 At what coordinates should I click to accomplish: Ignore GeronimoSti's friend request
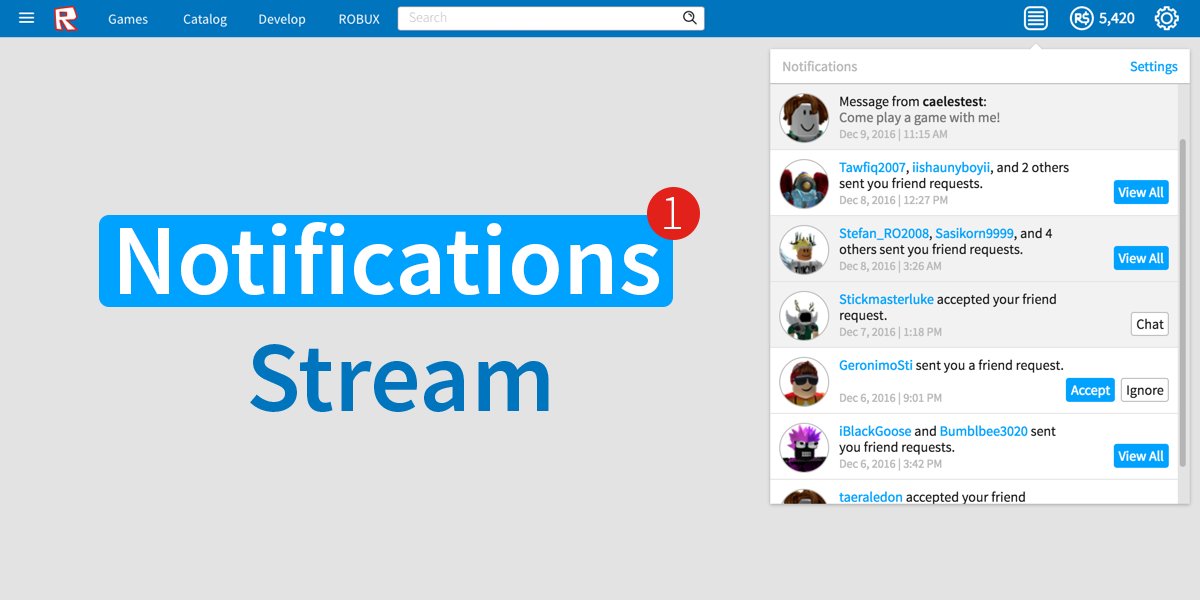coord(1145,390)
